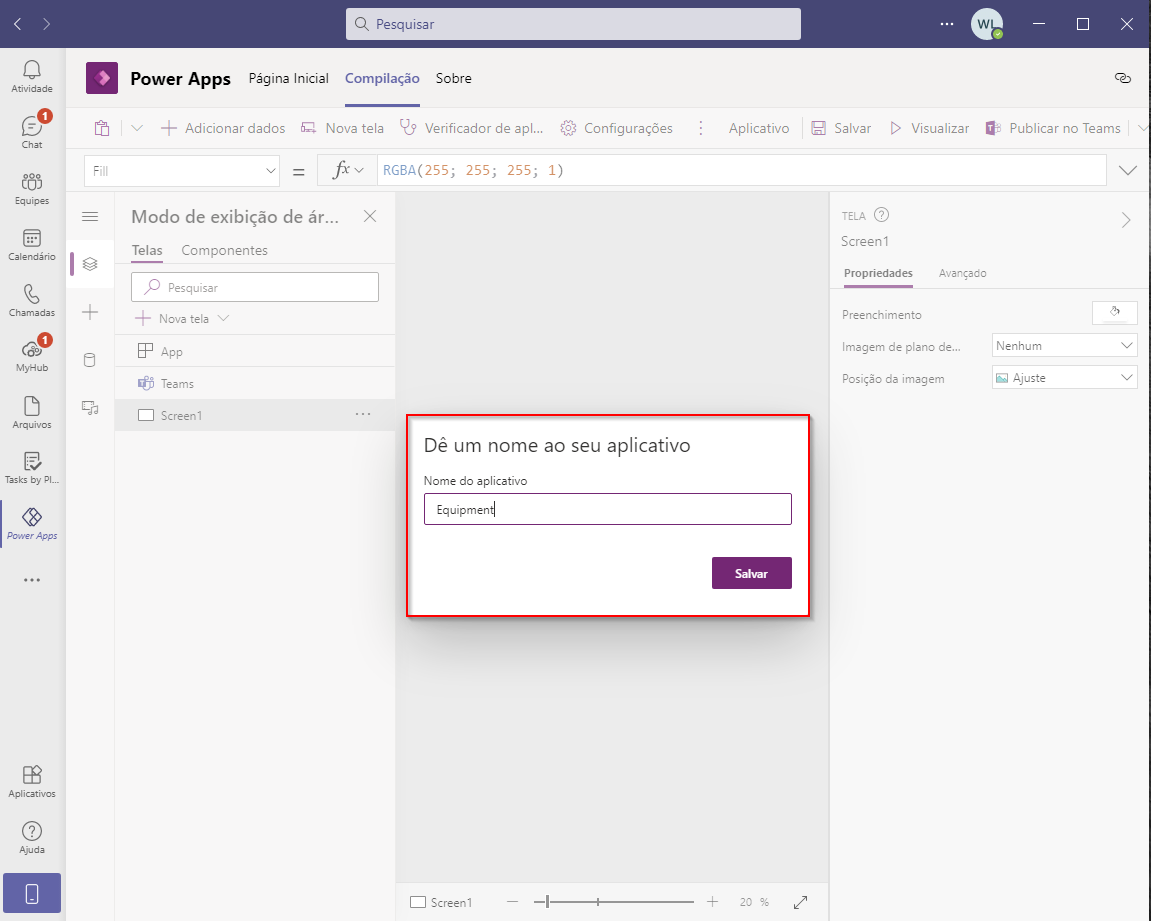Open the media pane icon

90,408
